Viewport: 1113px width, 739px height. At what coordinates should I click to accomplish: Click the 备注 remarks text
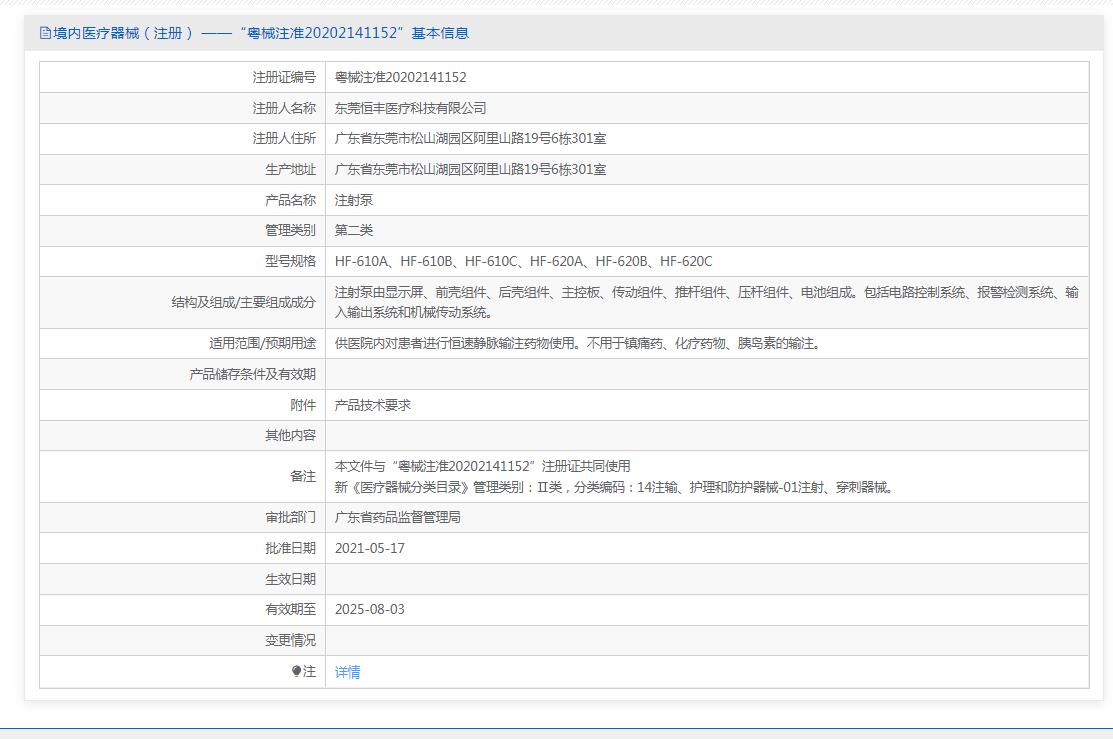point(612,477)
